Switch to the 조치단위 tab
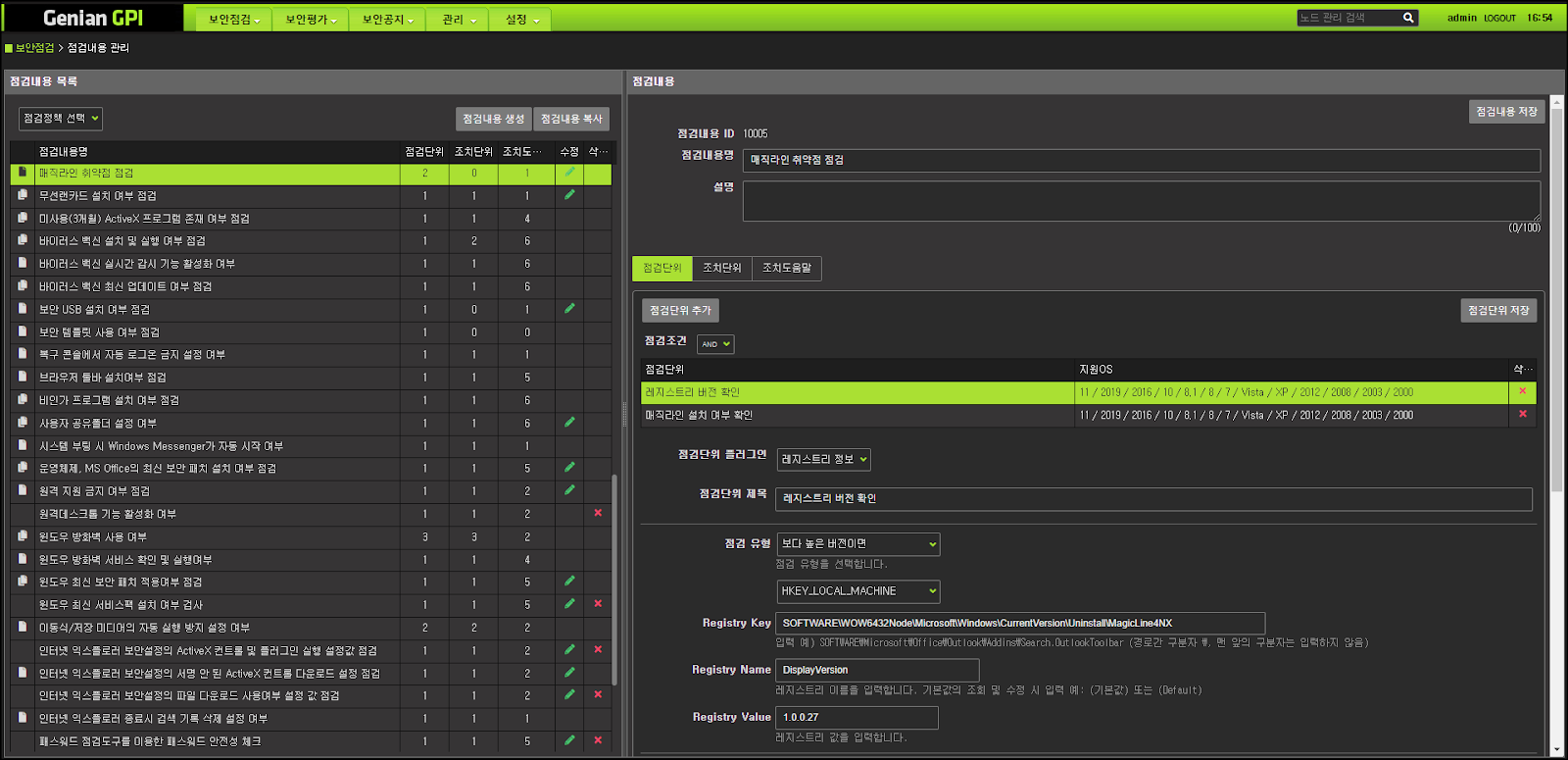 721,268
